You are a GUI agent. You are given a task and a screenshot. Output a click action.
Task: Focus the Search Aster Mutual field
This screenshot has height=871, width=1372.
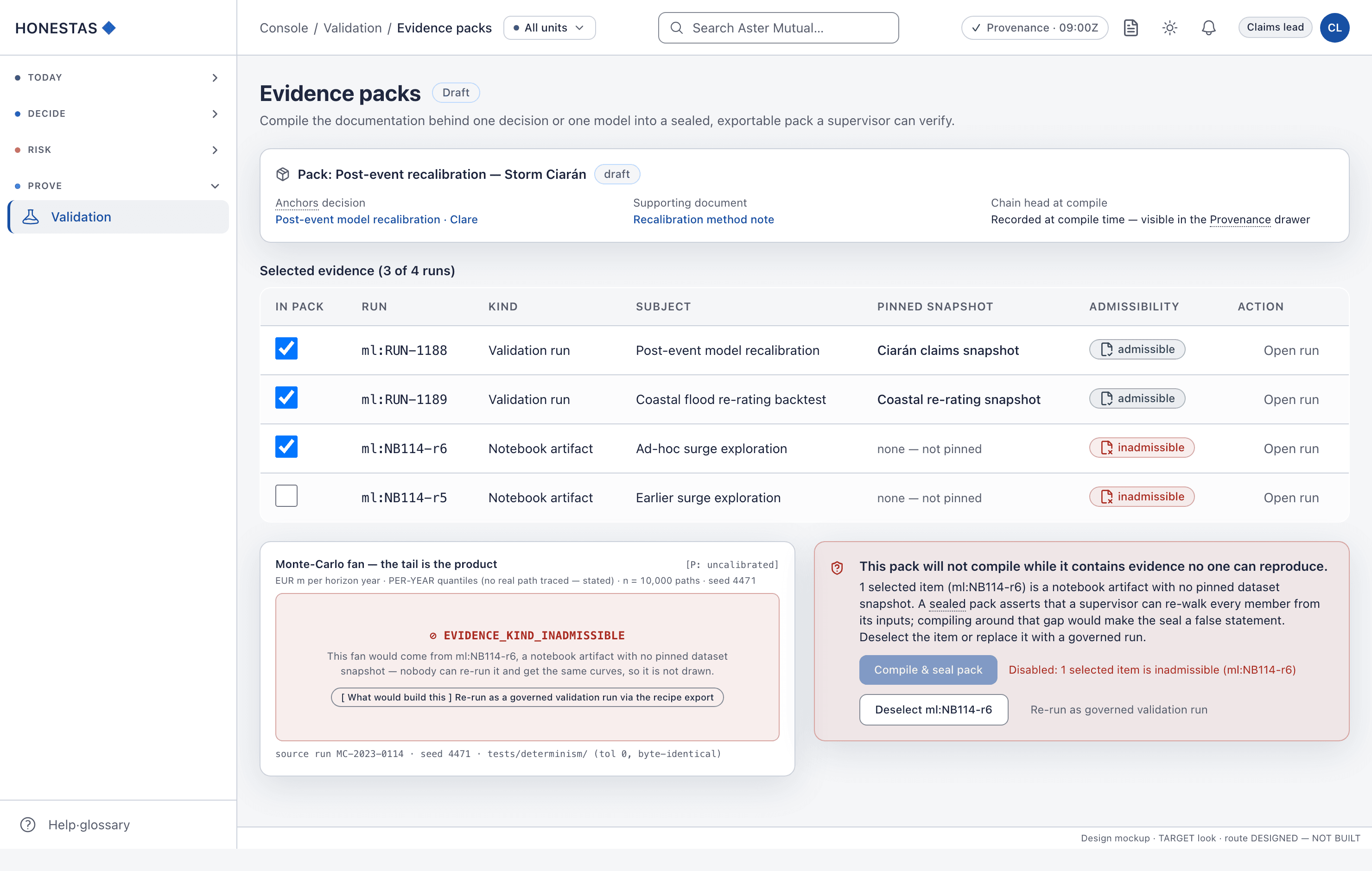pyautogui.click(x=778, y=28)
